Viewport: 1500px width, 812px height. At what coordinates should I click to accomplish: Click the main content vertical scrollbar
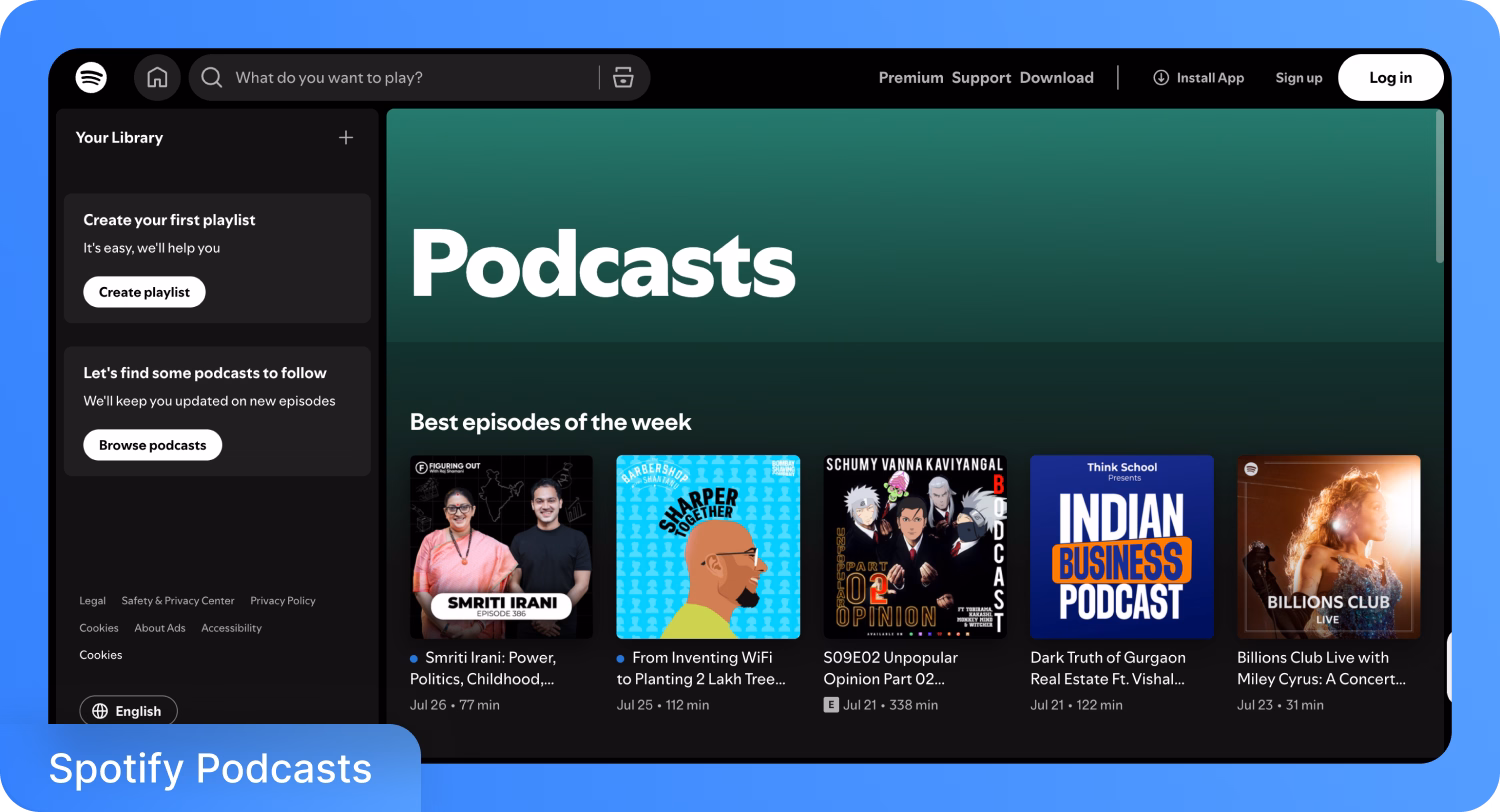pos(1440,187)
